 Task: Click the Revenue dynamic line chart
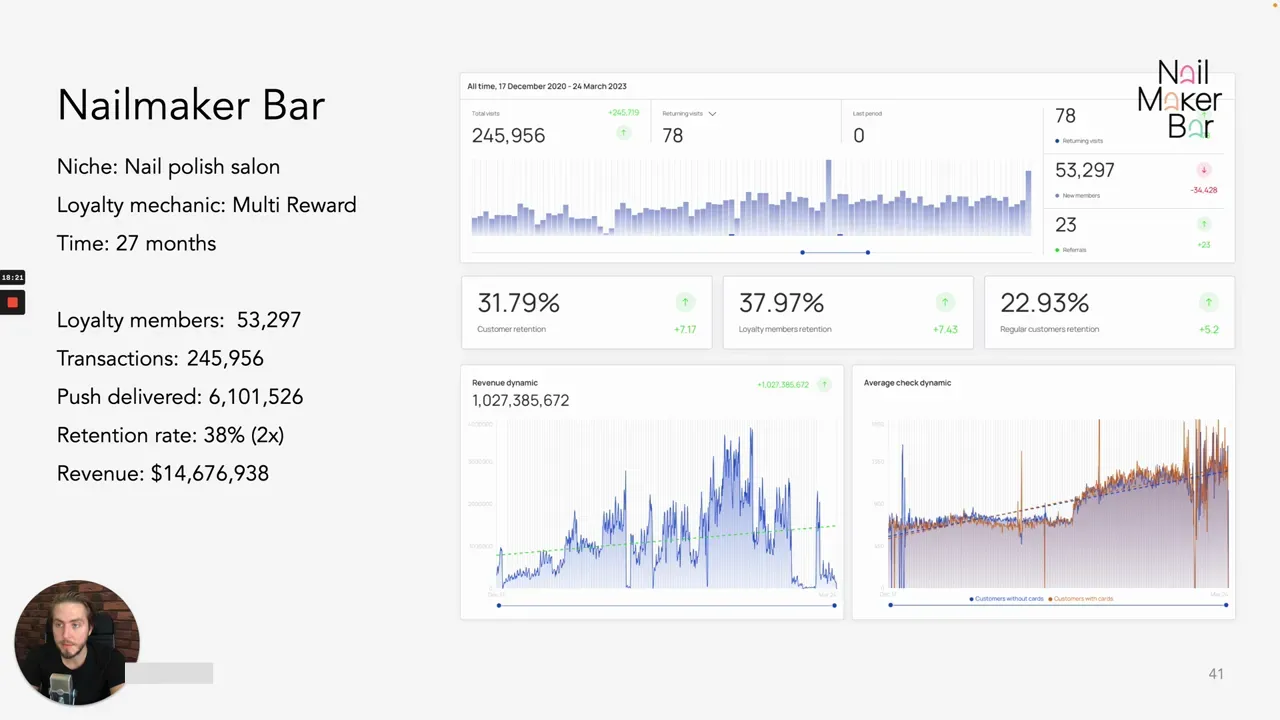pos(667,506)
